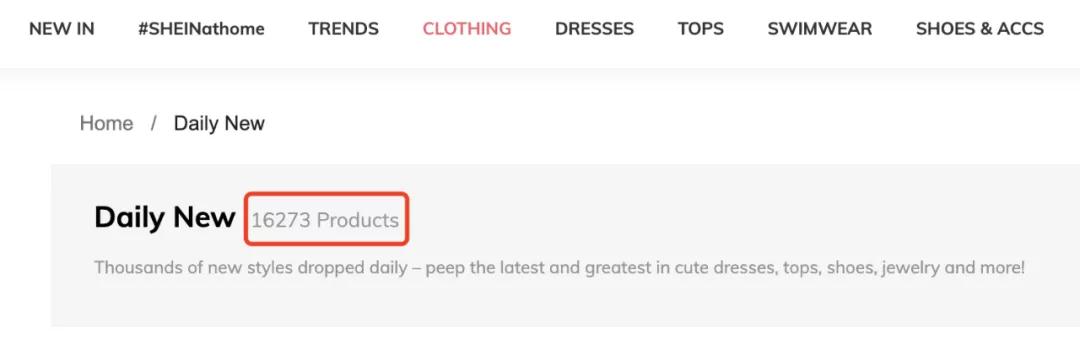The image size is (1080, 360).
Task: Click the Daily New breadcrumb
Action: point(219,123)
